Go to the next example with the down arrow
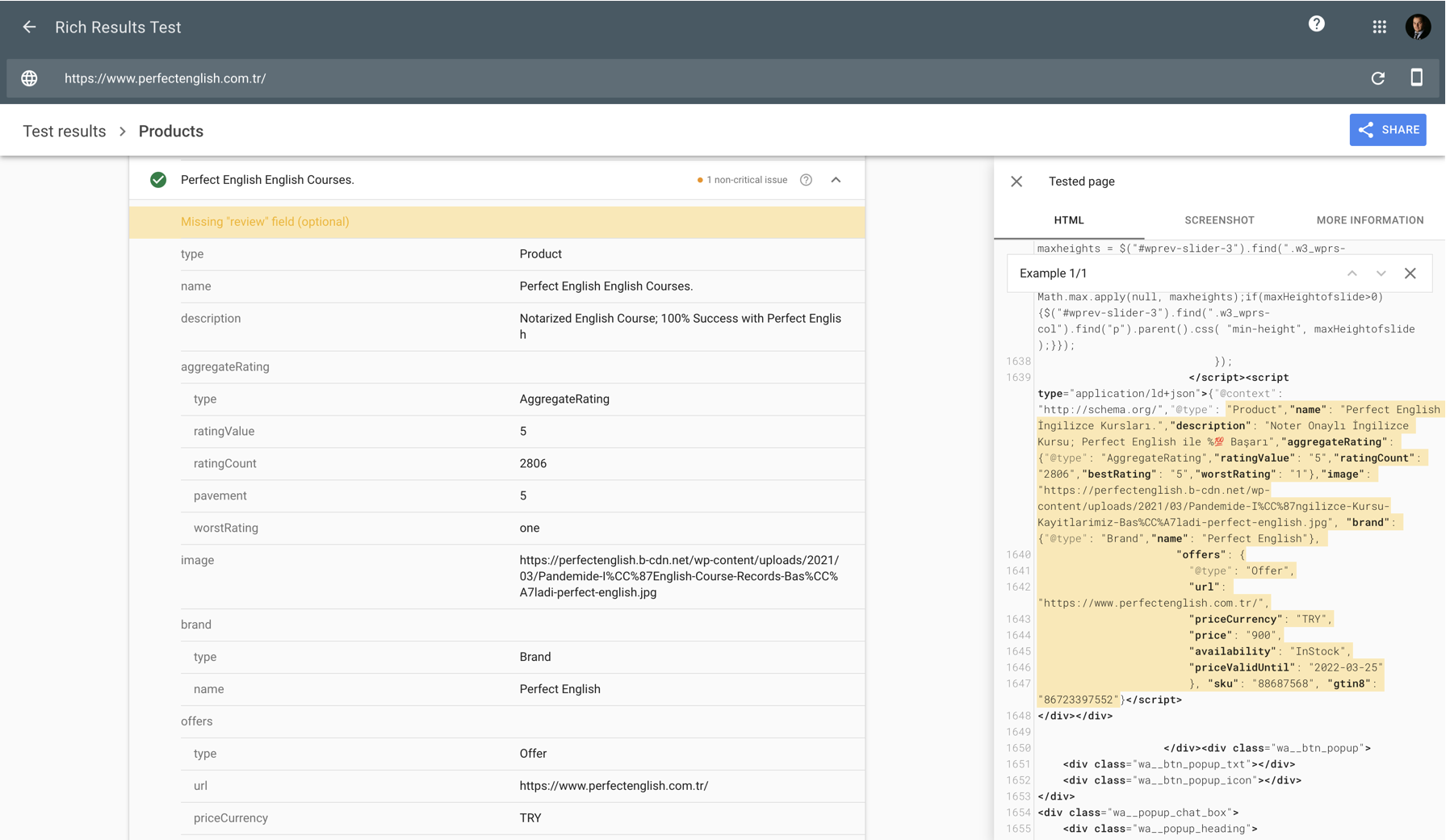This screenshot has width=1446, height=840. (x=1381, y=274)
